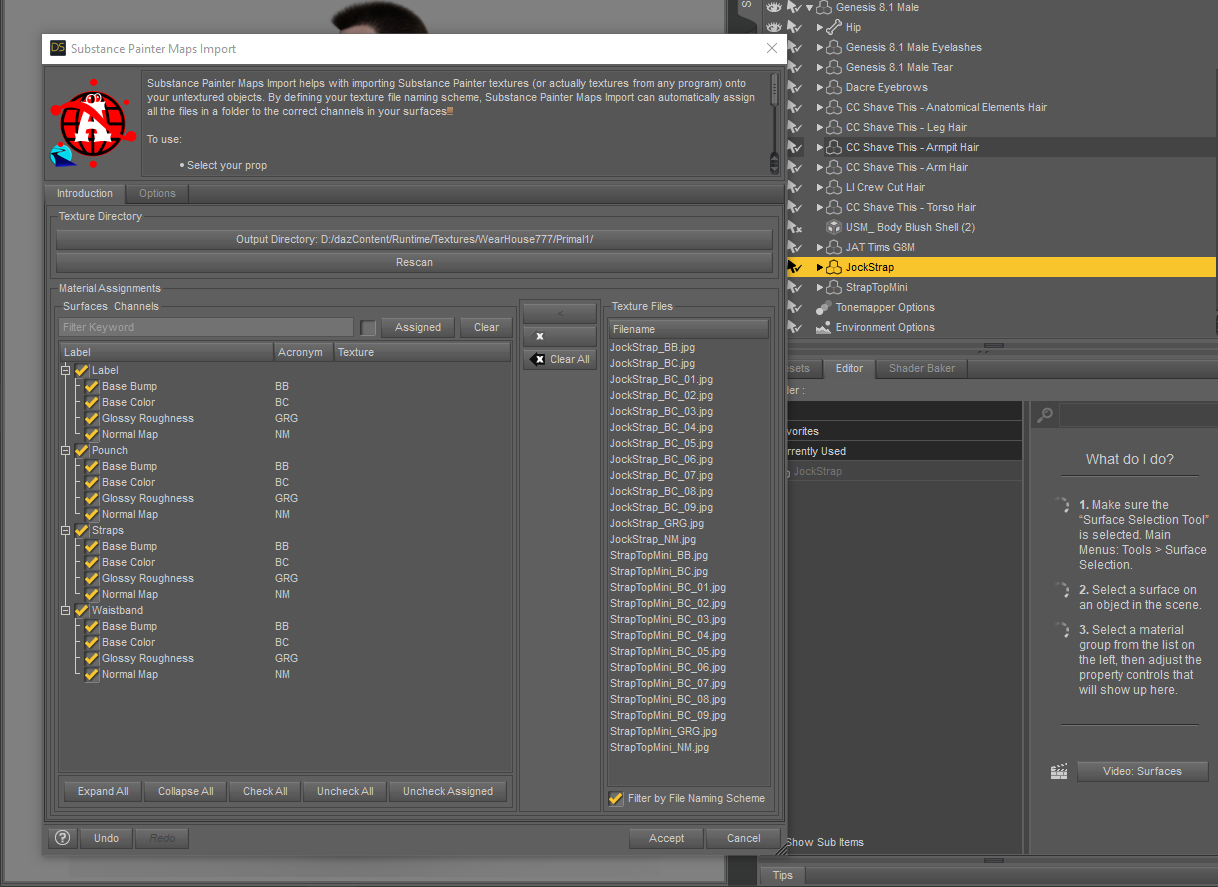Click the USM_ Body Blush Shell cube icon

(x=834, y=227)
